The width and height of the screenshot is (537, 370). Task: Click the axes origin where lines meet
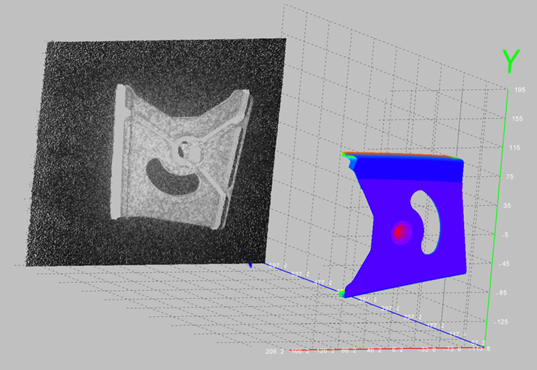484,347
